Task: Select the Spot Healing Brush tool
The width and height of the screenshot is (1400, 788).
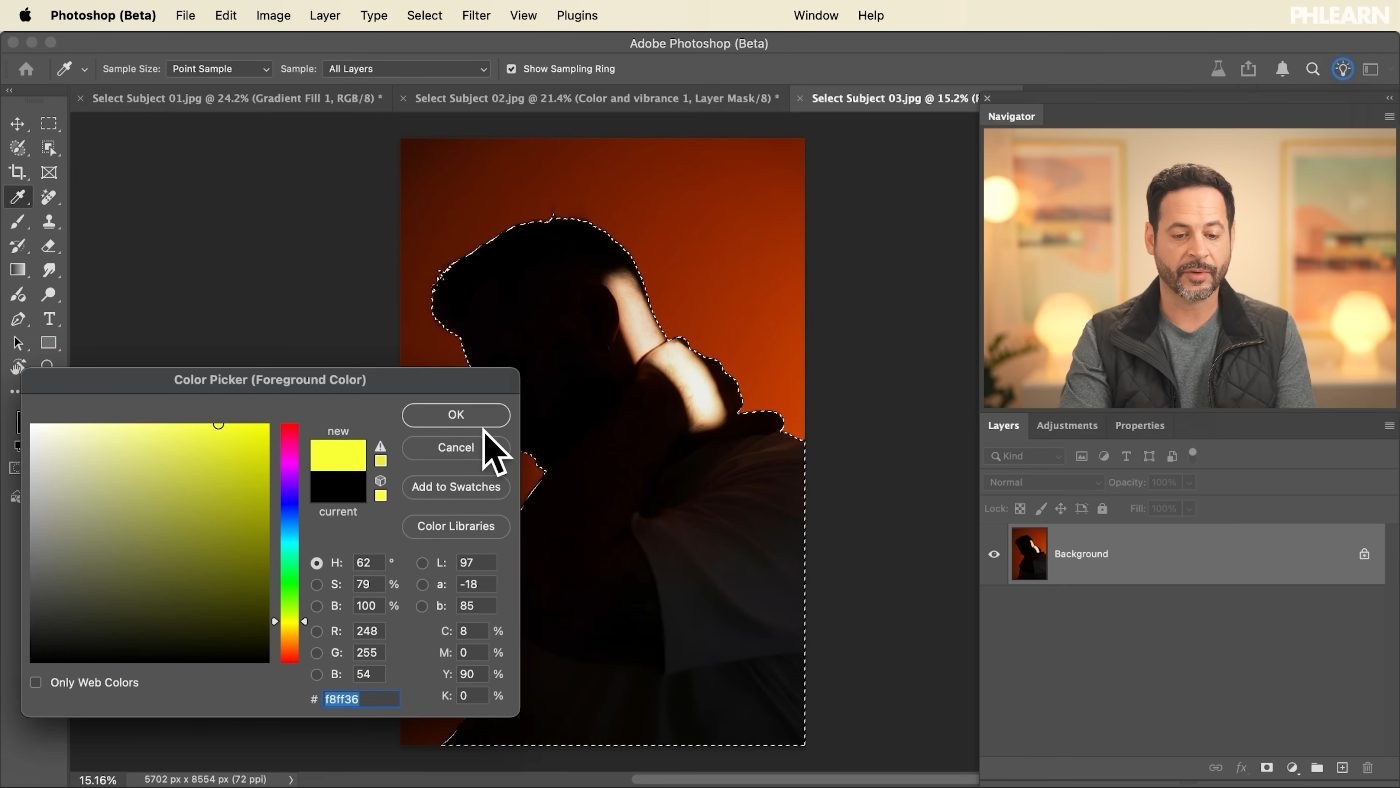Action: (49, 197)
